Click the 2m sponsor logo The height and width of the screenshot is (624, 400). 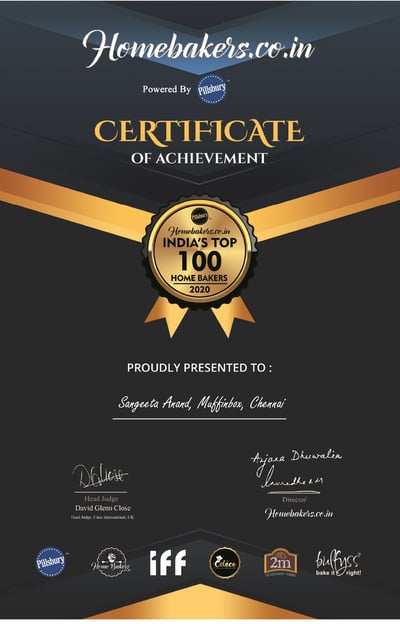click(281, 562)
